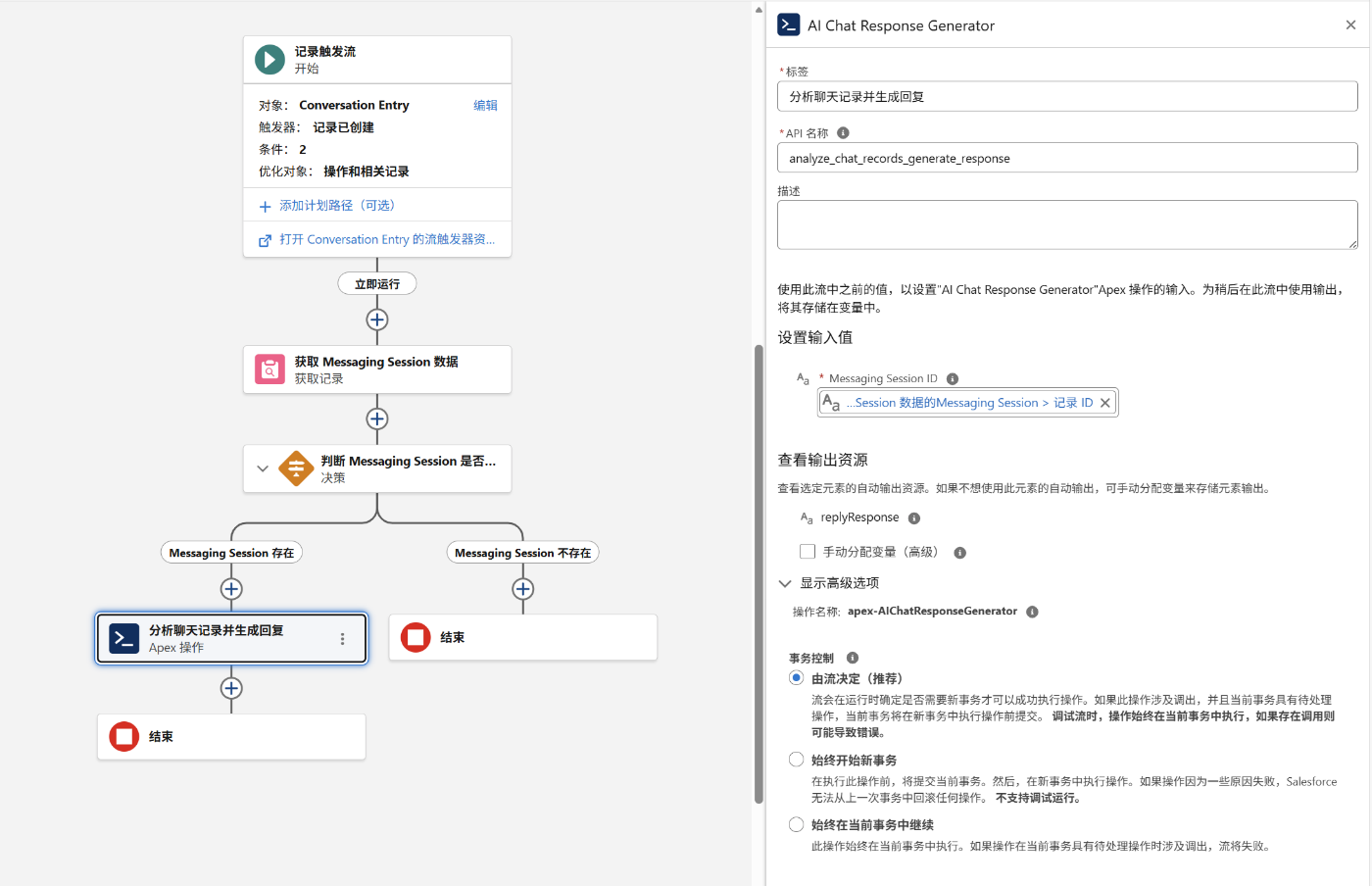Click the 记录触发流 start node header
Screen dimensions: 1372x886
pos(377,60)
